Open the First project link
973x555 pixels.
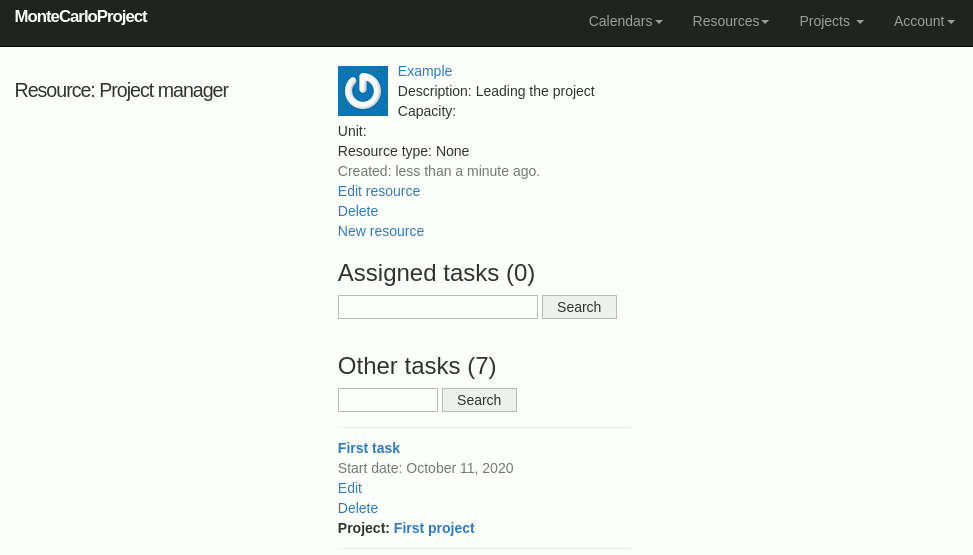coord(433,528)
